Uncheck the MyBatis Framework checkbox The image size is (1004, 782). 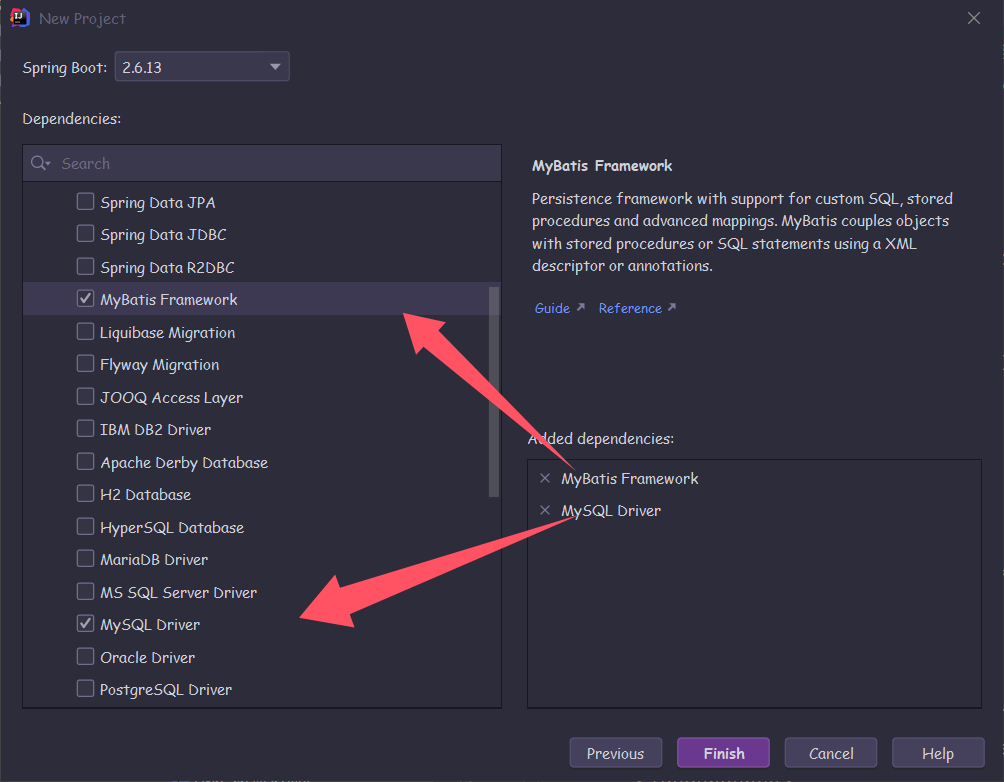pos(86,299)
